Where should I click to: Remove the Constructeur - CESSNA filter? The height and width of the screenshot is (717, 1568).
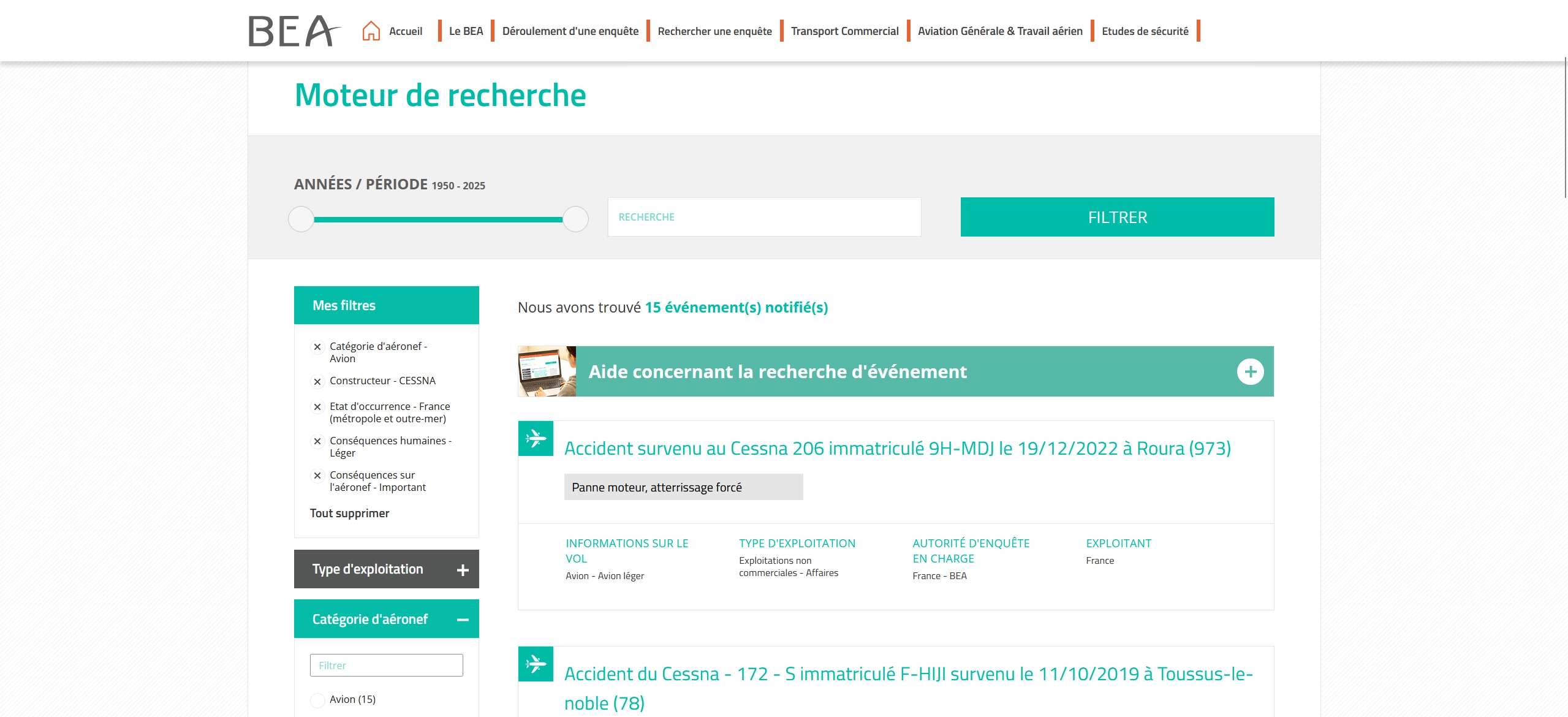[x=317, y=381]
